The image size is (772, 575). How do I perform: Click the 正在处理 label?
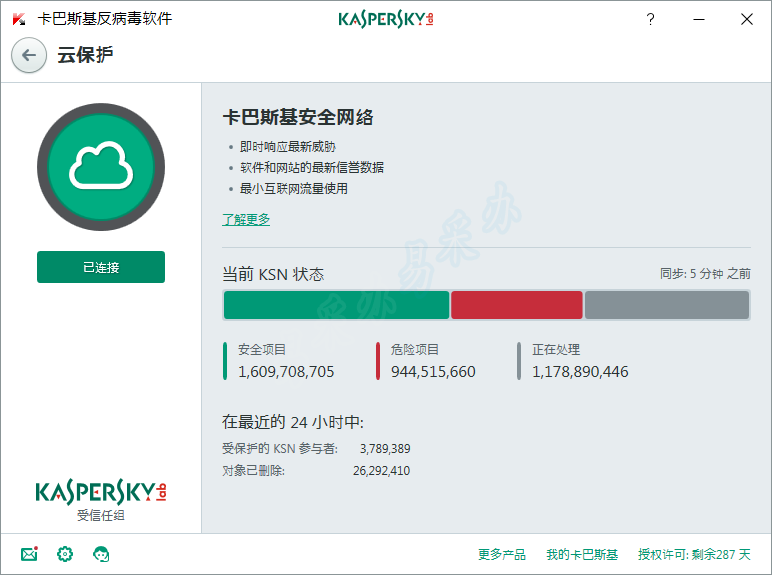[556, 350]
